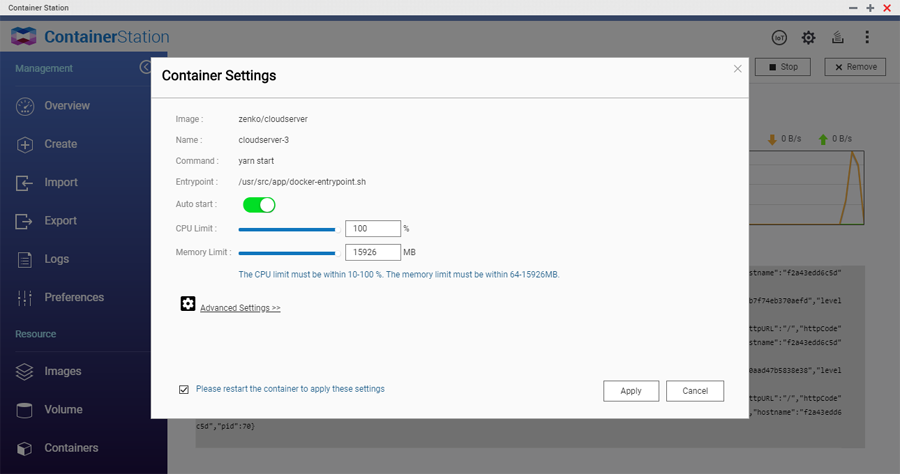Minimize the Container Station window
The width and height of the screenshot is (900, 474).
point(853,8)
